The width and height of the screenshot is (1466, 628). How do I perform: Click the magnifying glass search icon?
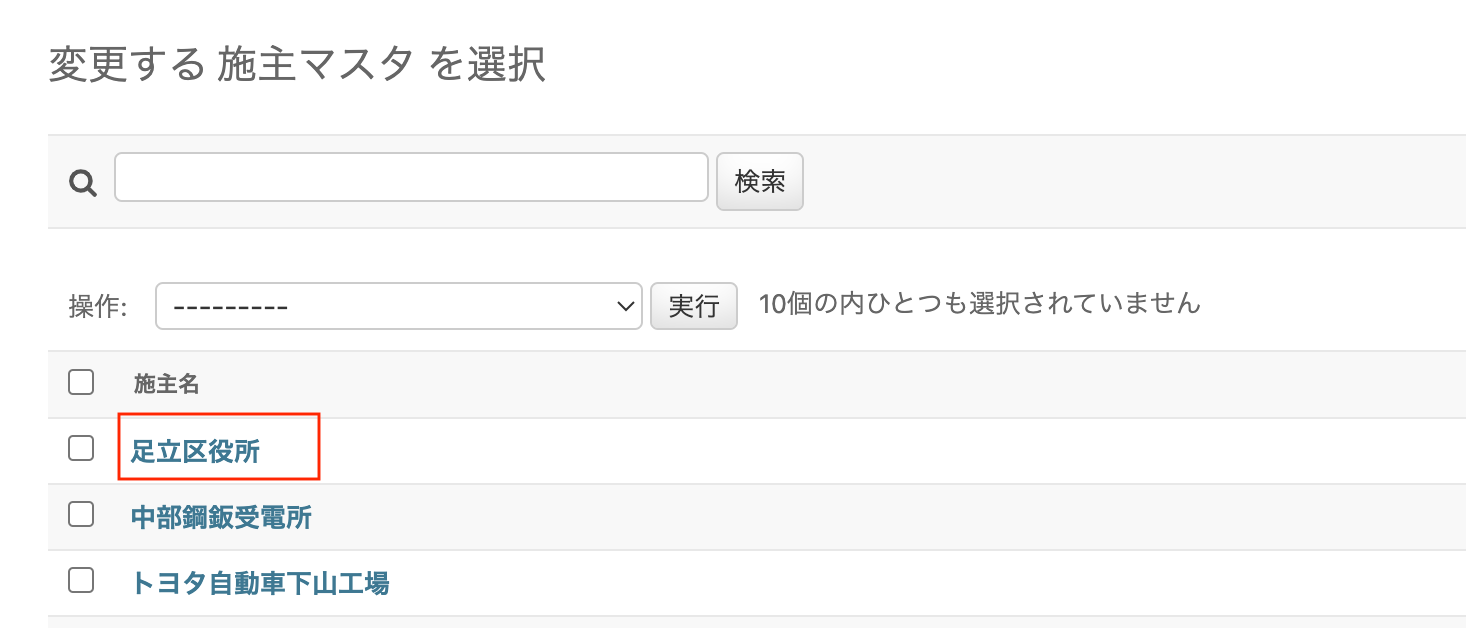tap(82, 182)
